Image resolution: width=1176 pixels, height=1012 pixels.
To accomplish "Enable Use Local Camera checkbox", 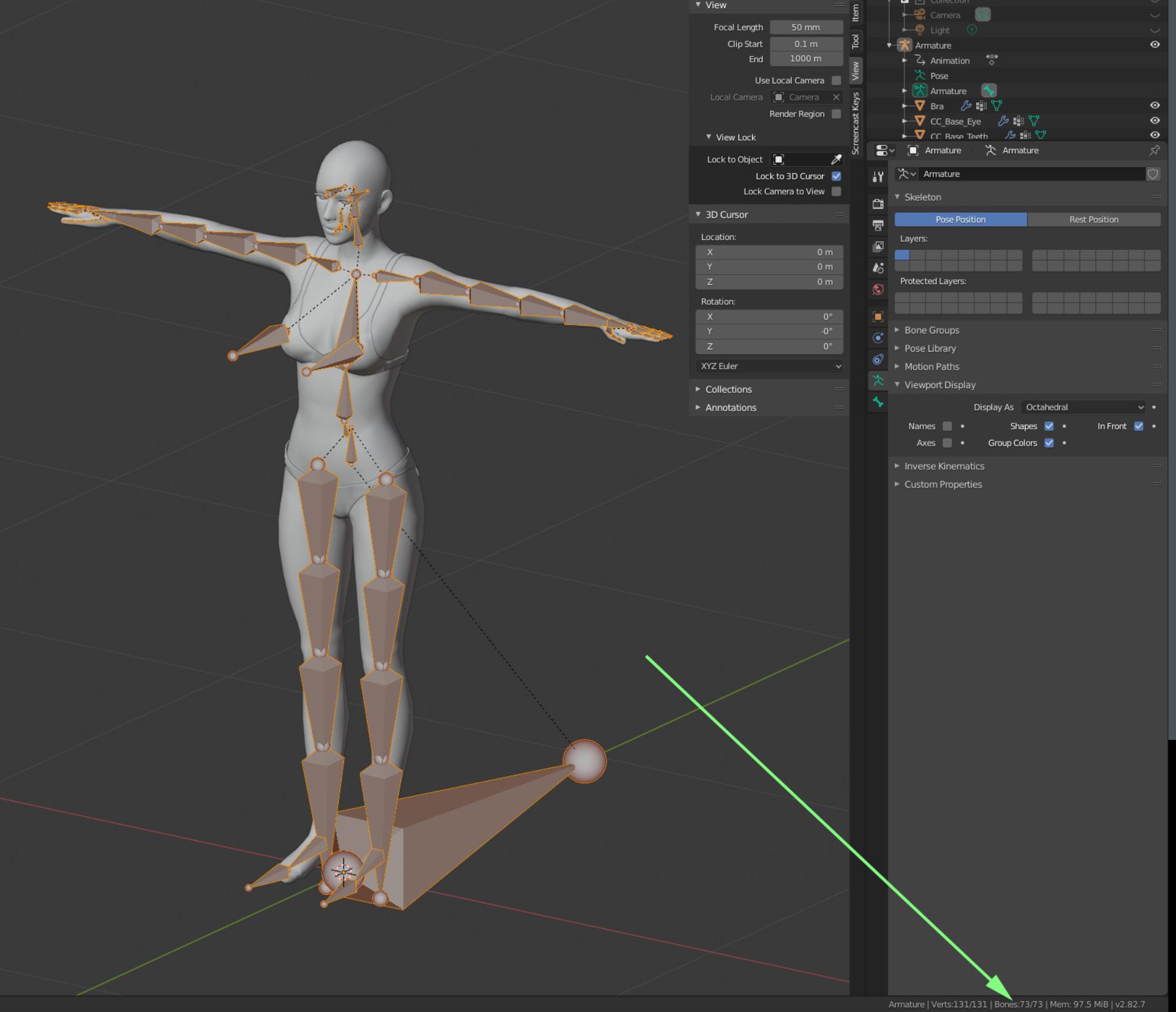I will (836, 81).
